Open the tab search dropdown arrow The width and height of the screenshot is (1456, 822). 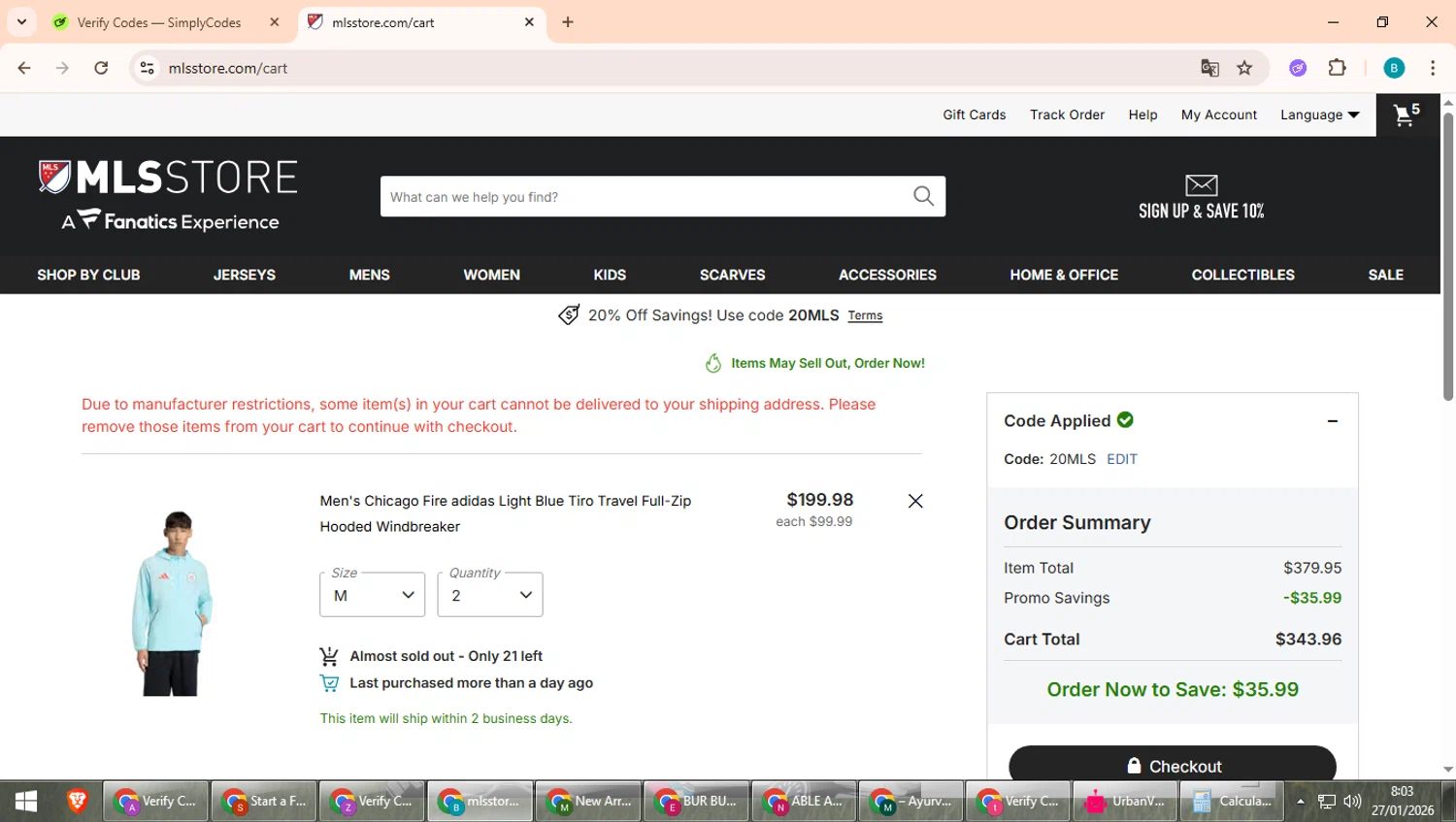tap(21, 22)
